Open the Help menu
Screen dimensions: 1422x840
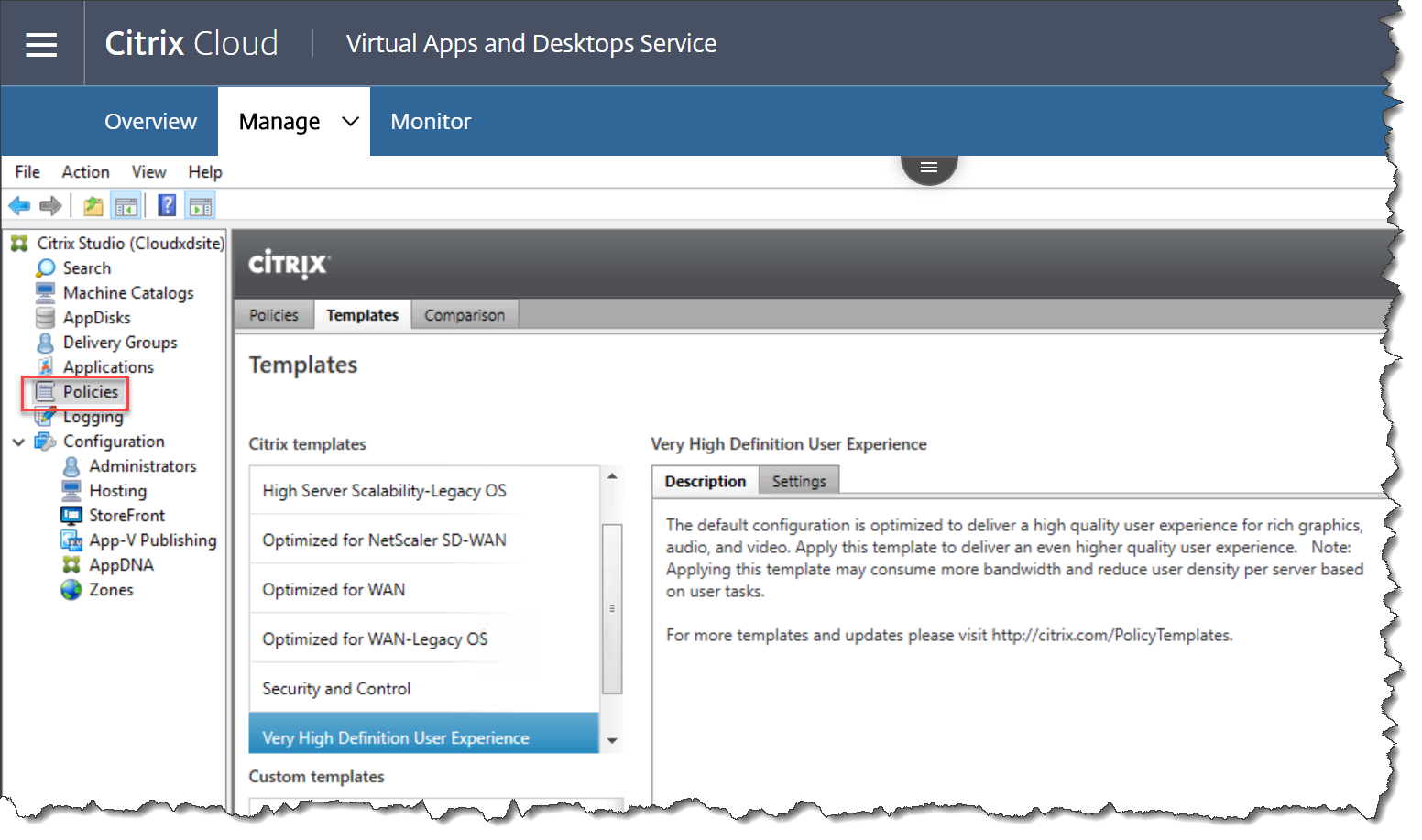pyautogui.click(x=205, y=171)
